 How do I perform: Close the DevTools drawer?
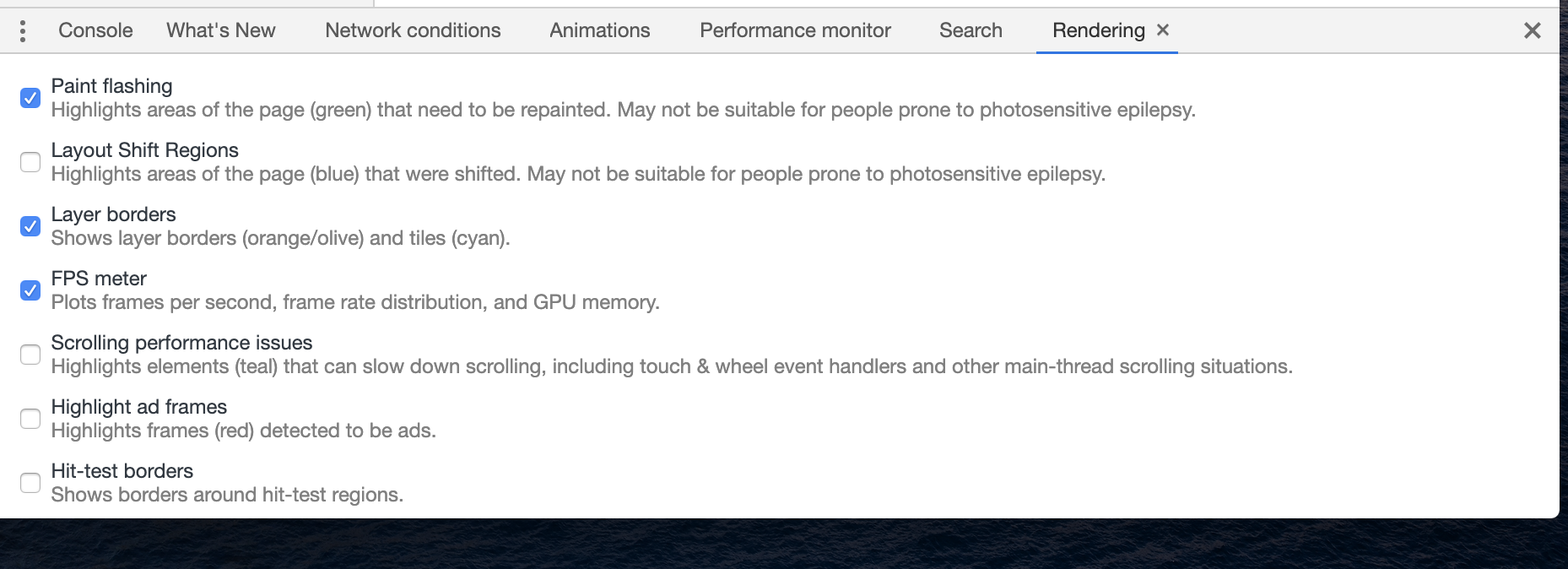pos(1532,31)
